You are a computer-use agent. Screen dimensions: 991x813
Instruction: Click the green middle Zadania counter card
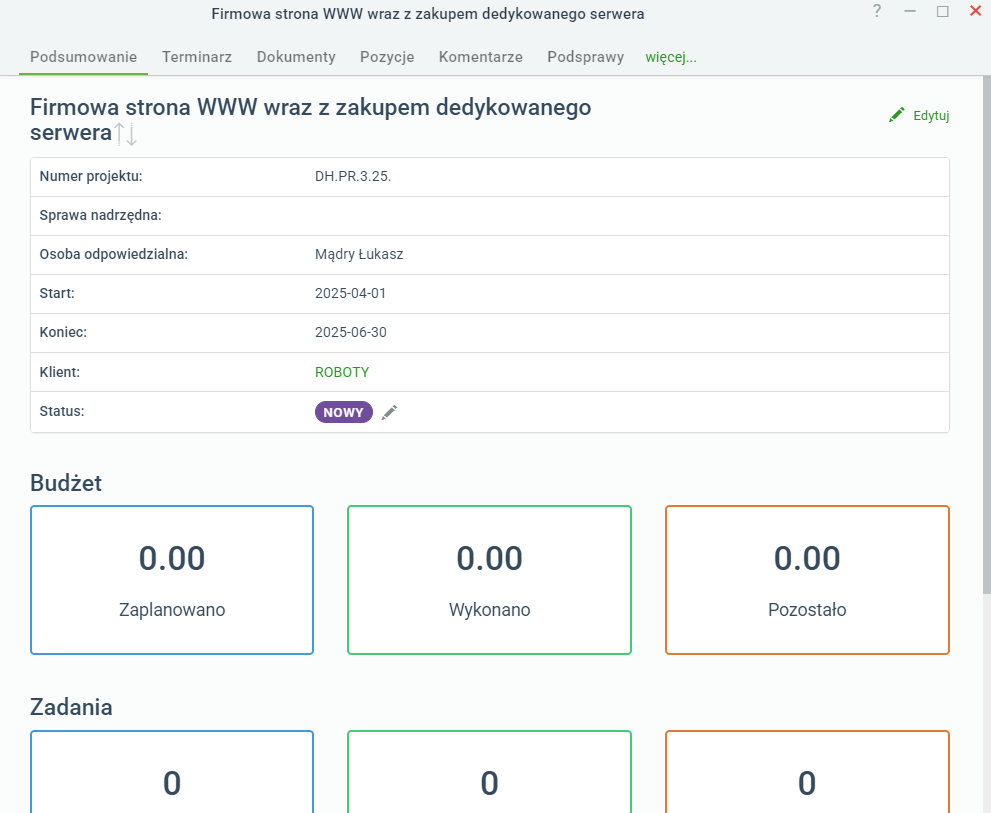(489, 771)
